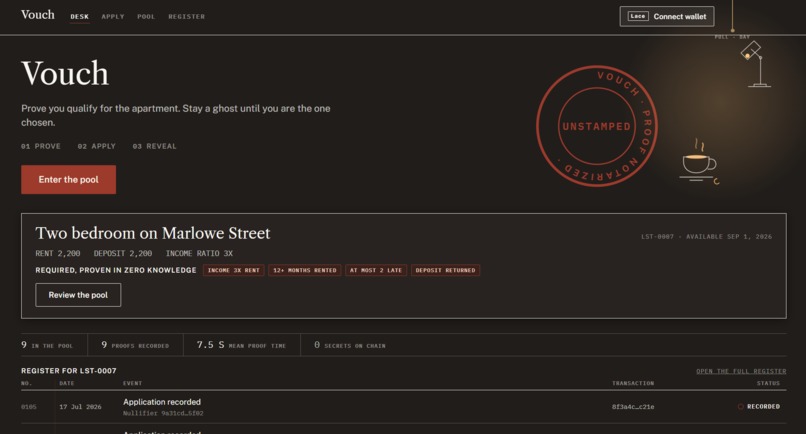
Task: Click the Nullifier 9a31cd…5f02 text
Action: [163, 413]
